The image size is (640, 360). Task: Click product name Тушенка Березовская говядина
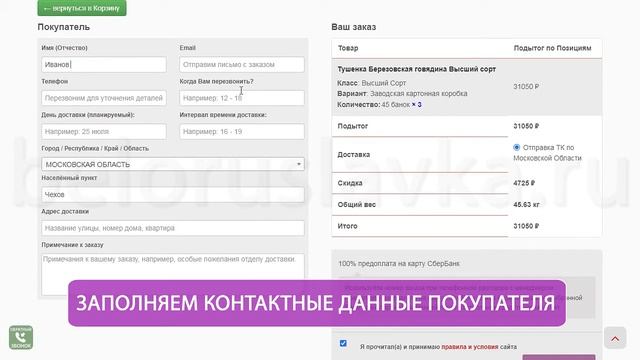pyautogui.click(x=417, y=69)
